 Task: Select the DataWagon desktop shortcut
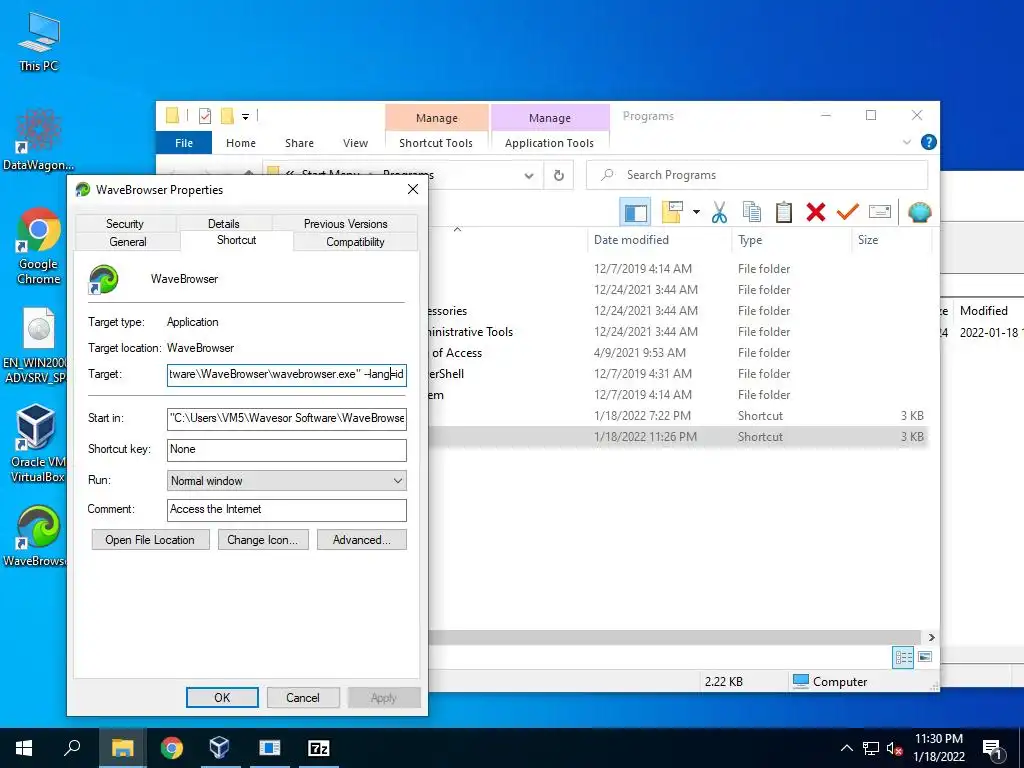39,140
